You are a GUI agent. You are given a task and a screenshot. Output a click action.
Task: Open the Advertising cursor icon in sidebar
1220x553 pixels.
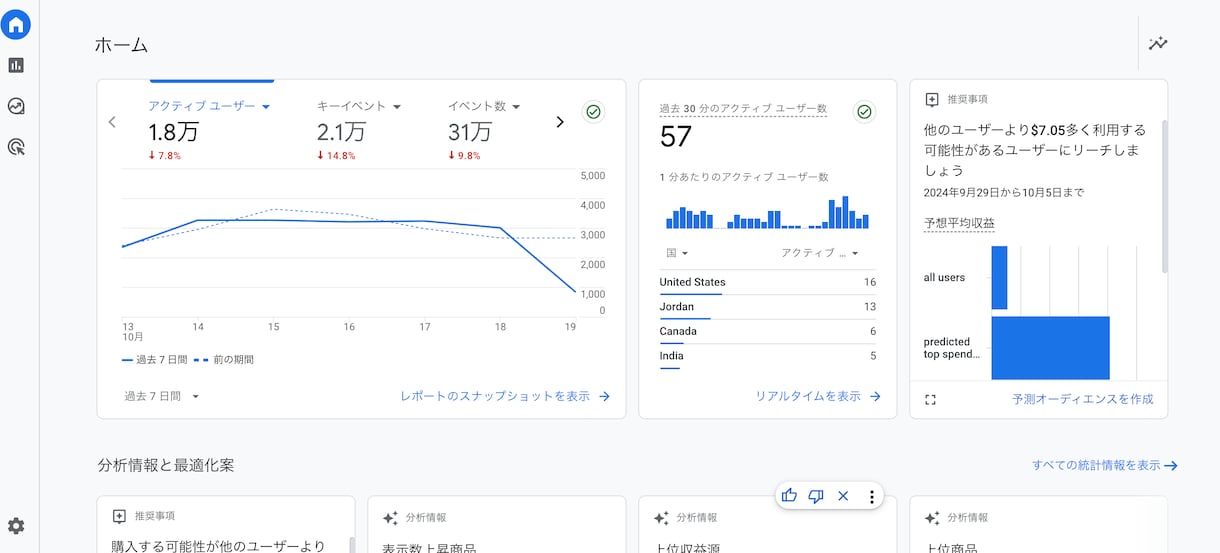15,147
